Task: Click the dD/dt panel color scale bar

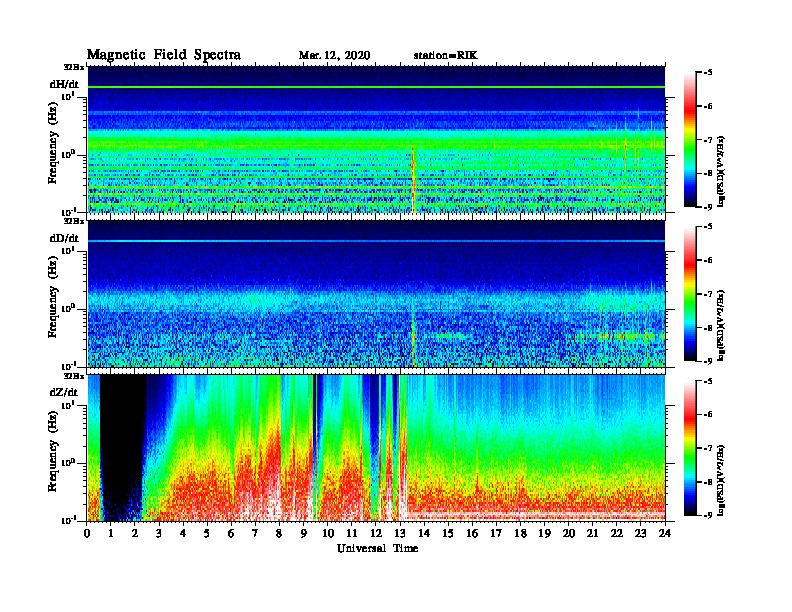Action: (690, 293)
